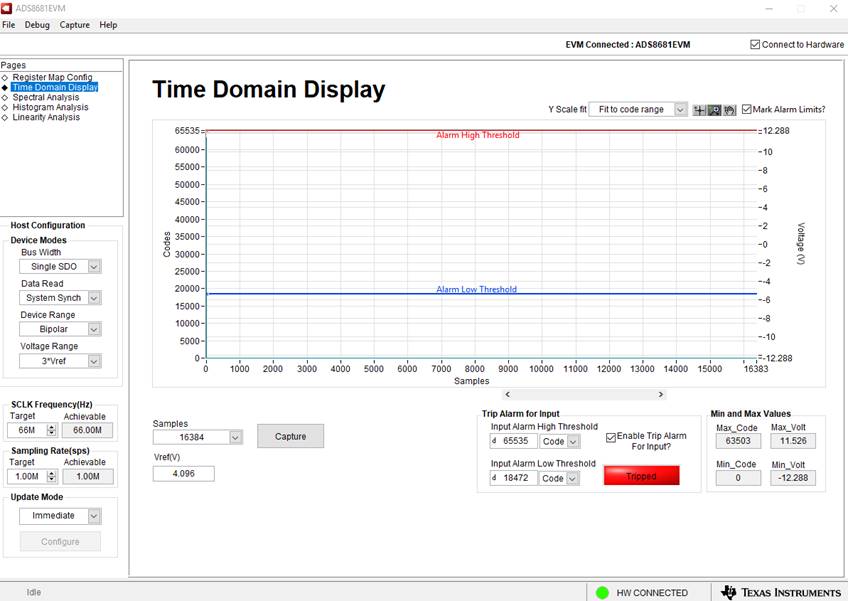Screen dimensions: 848x601
Task: Click the Max_Volt value 11.526
Action: click(x=793, y=441)
